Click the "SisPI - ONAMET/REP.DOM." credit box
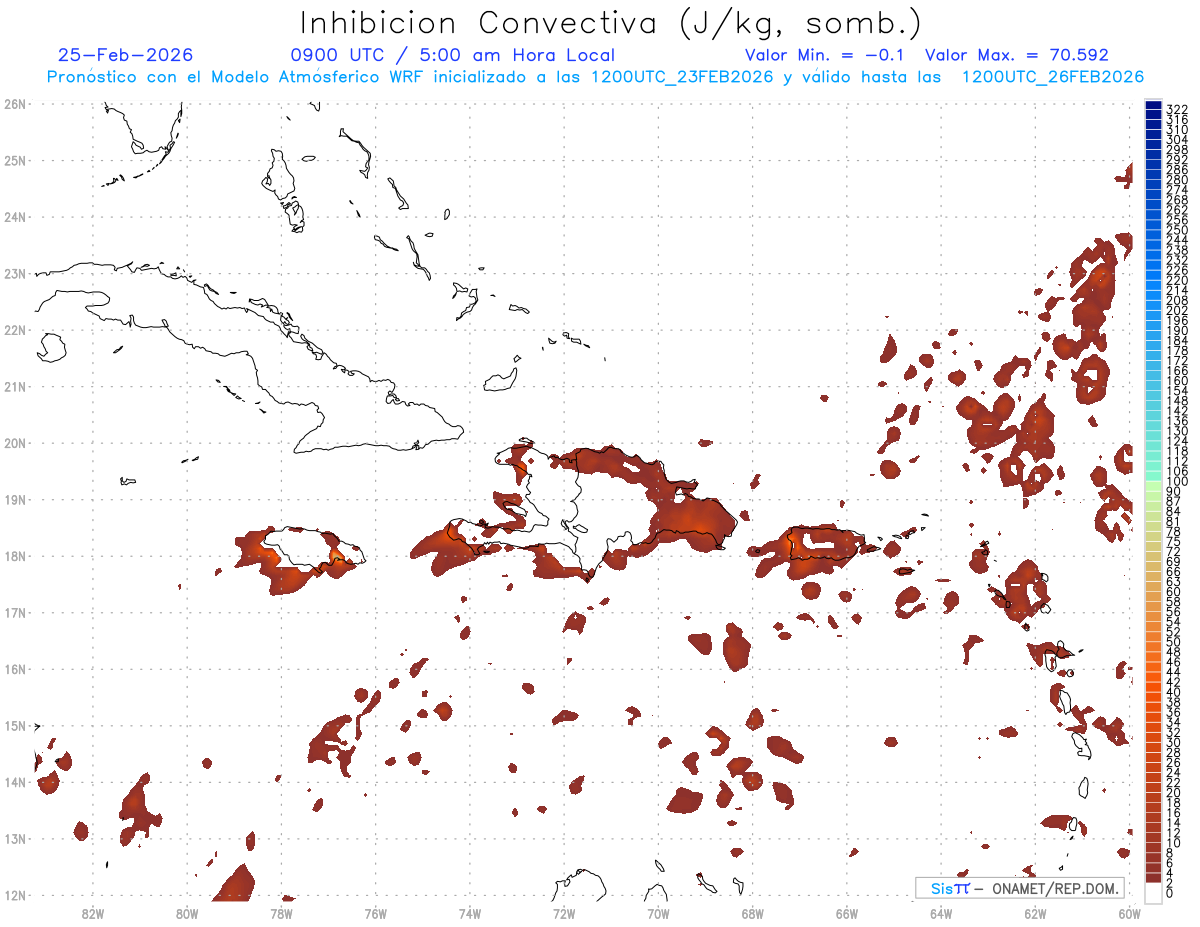 [1020, 888]
